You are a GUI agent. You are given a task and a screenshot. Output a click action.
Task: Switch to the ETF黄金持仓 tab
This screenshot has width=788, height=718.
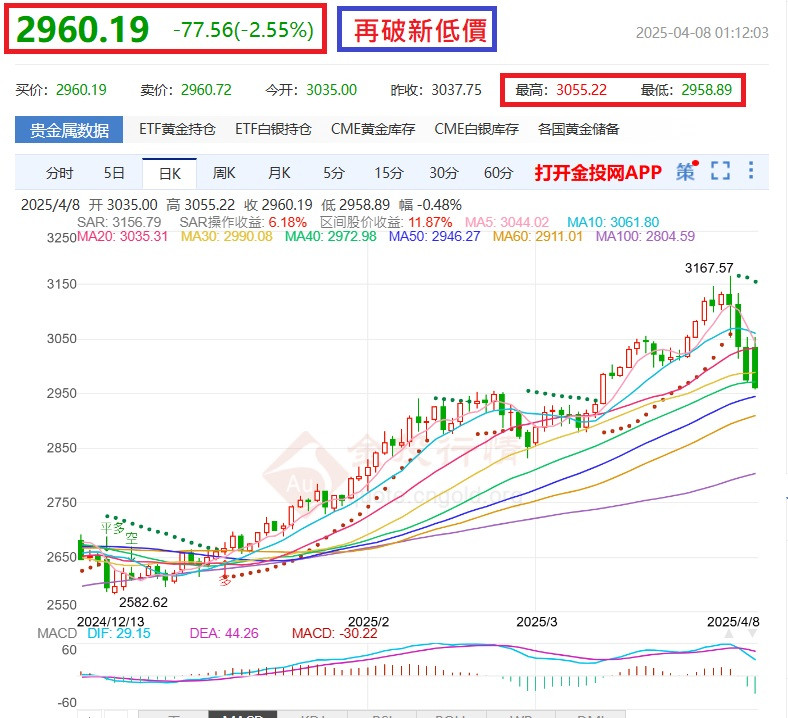pyautogui.click(x=177, y=129)
